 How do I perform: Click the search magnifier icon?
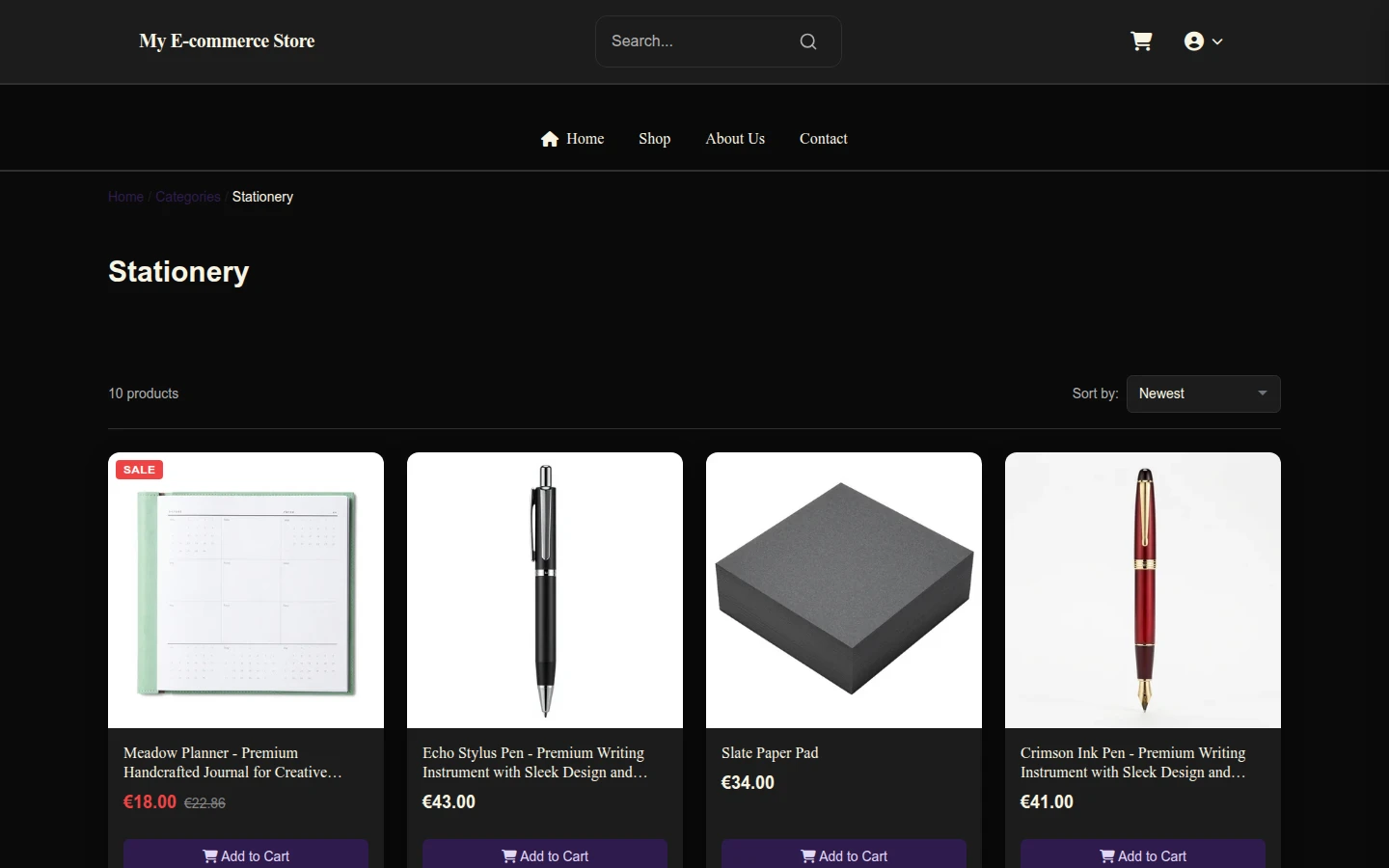(808, 41)
